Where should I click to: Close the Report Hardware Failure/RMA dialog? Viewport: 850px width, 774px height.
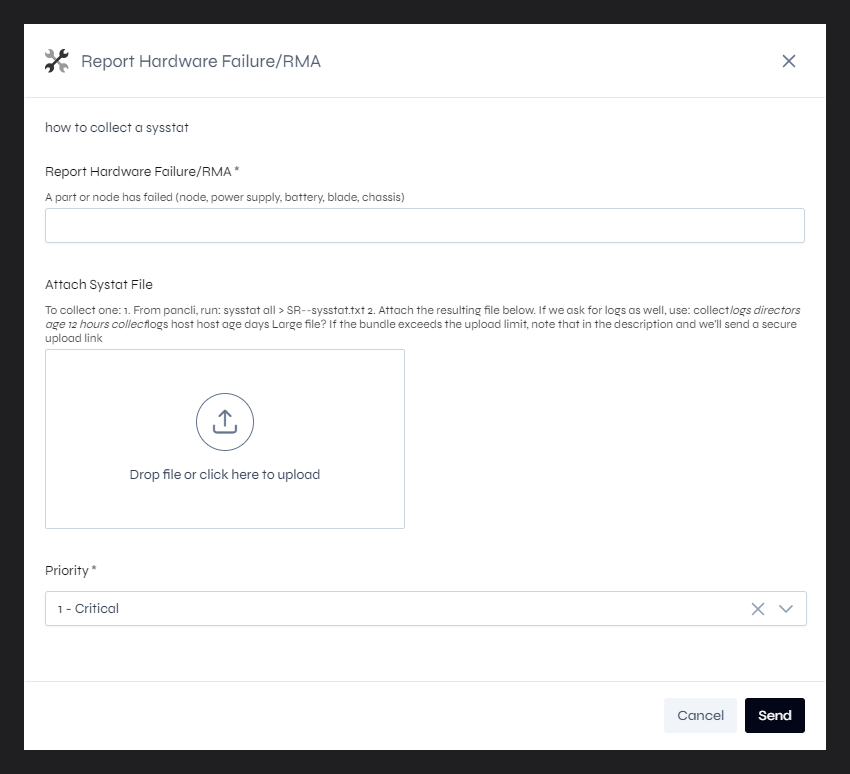(x=789, y=61)
